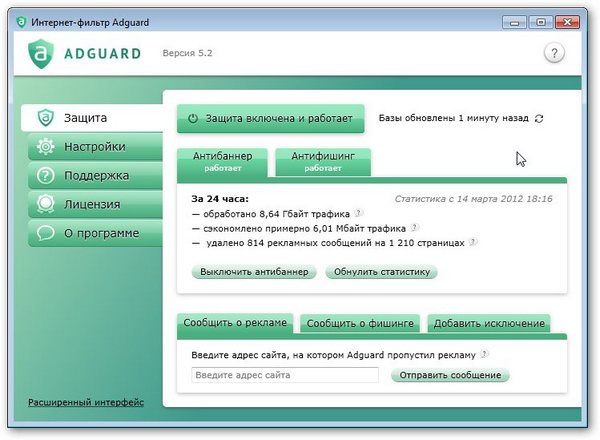Open help via question mark icon

tap(554, 53)
